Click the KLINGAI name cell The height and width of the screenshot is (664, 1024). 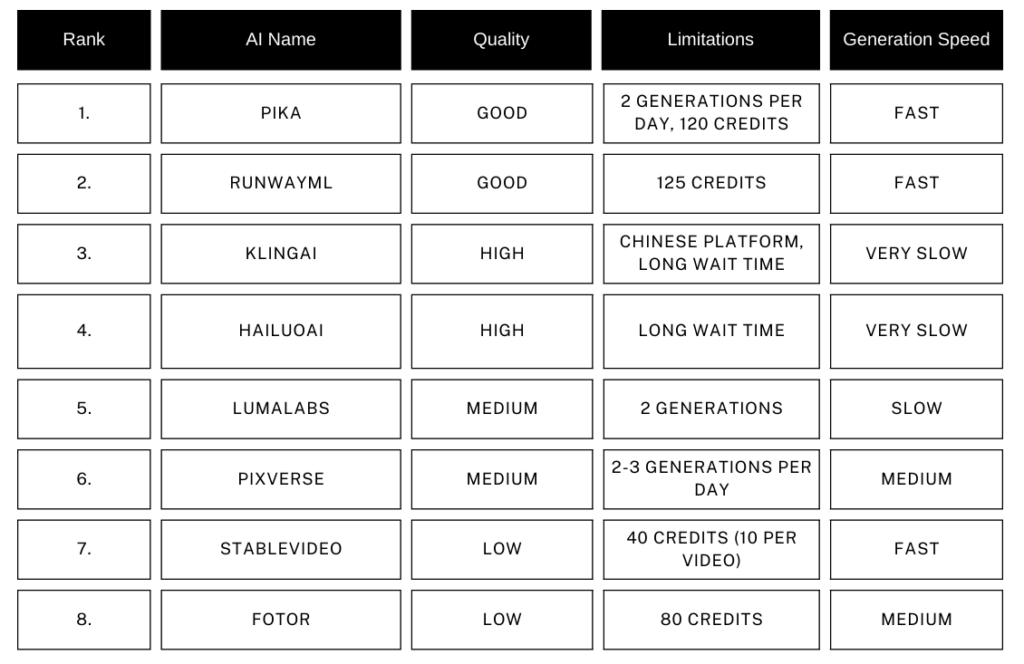(280, 253)
